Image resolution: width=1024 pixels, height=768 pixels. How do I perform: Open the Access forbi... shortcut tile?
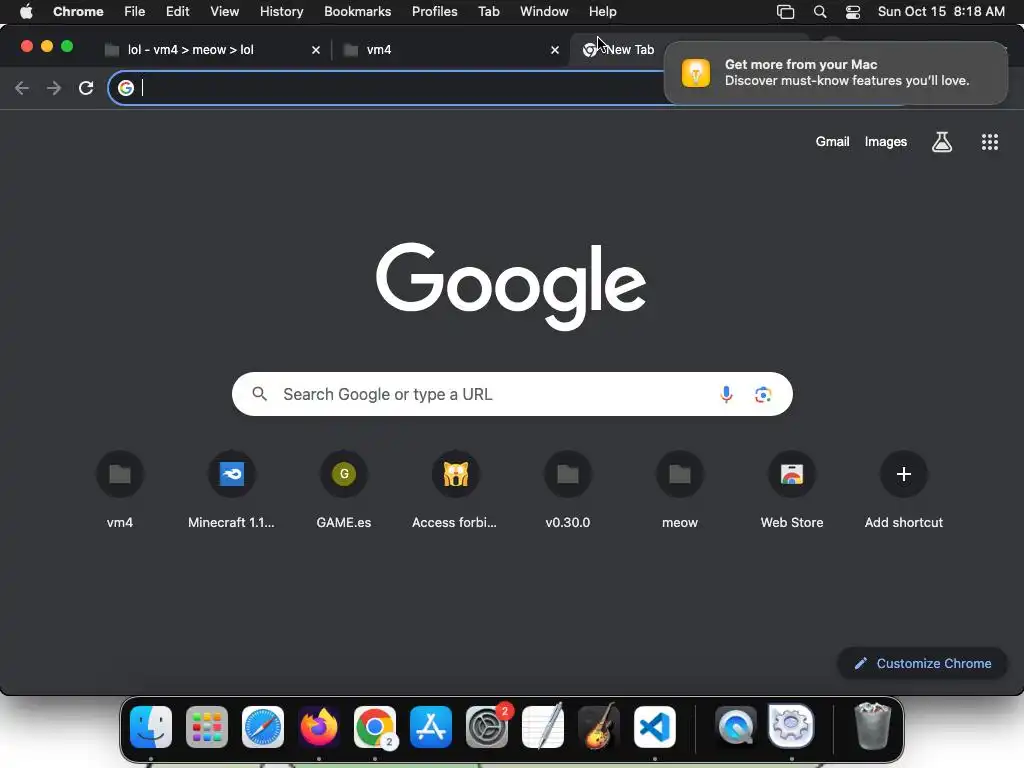coord(455,490)
